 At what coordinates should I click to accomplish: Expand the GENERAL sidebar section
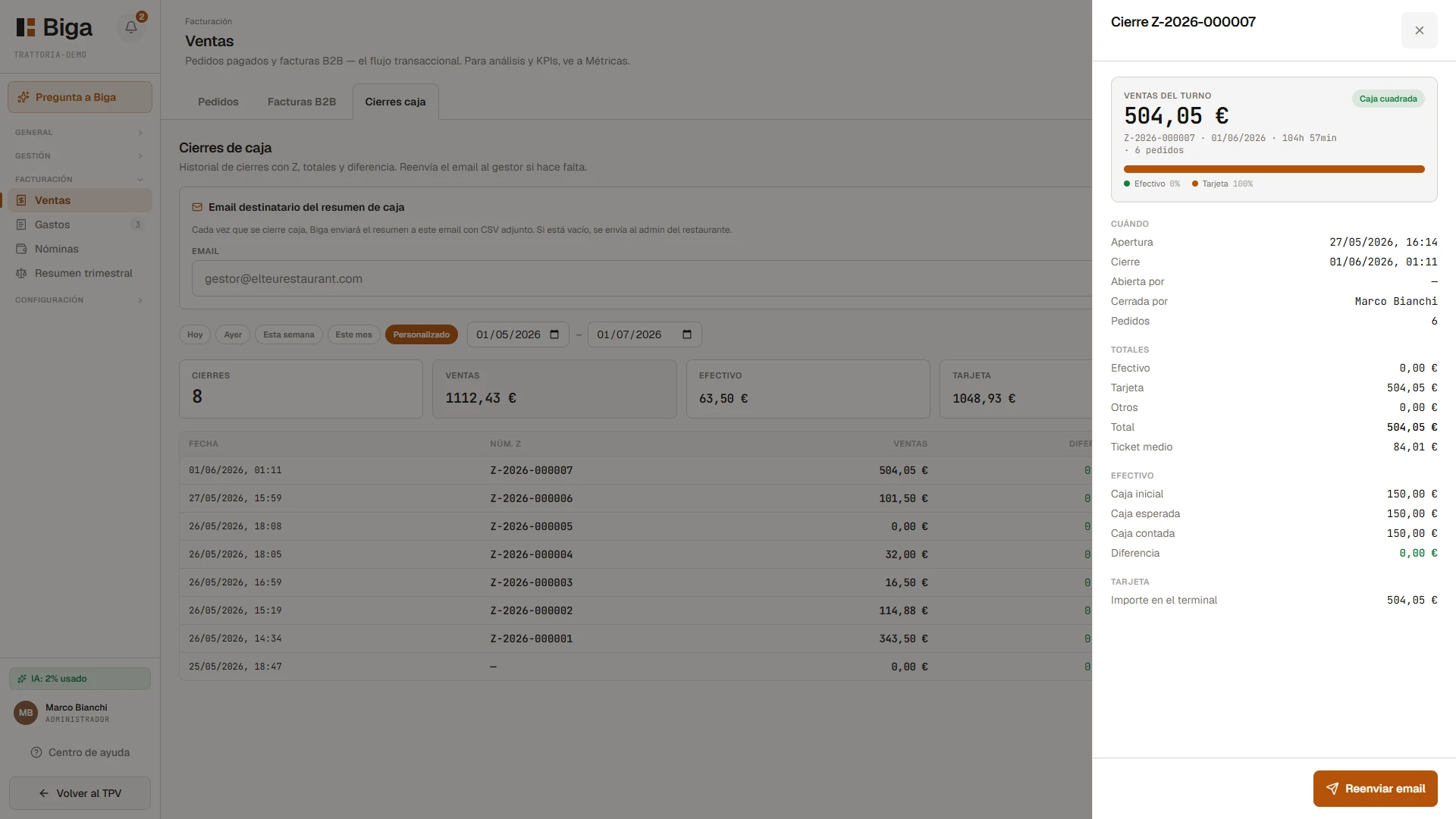tap(80, 133)
